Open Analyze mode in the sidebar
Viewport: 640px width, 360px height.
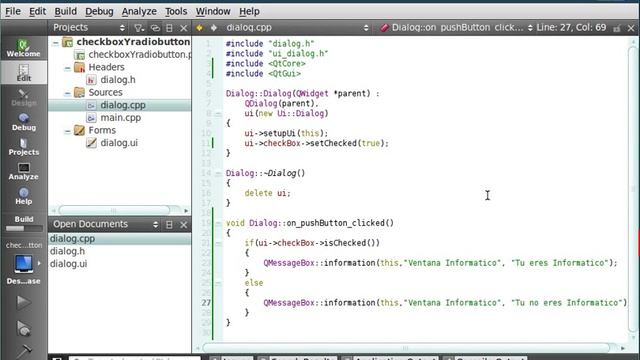[x=23, y=171]
